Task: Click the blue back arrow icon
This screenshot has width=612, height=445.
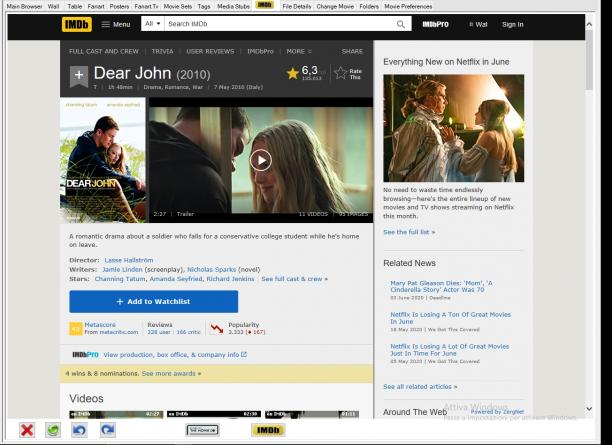Action: (79, 430)
